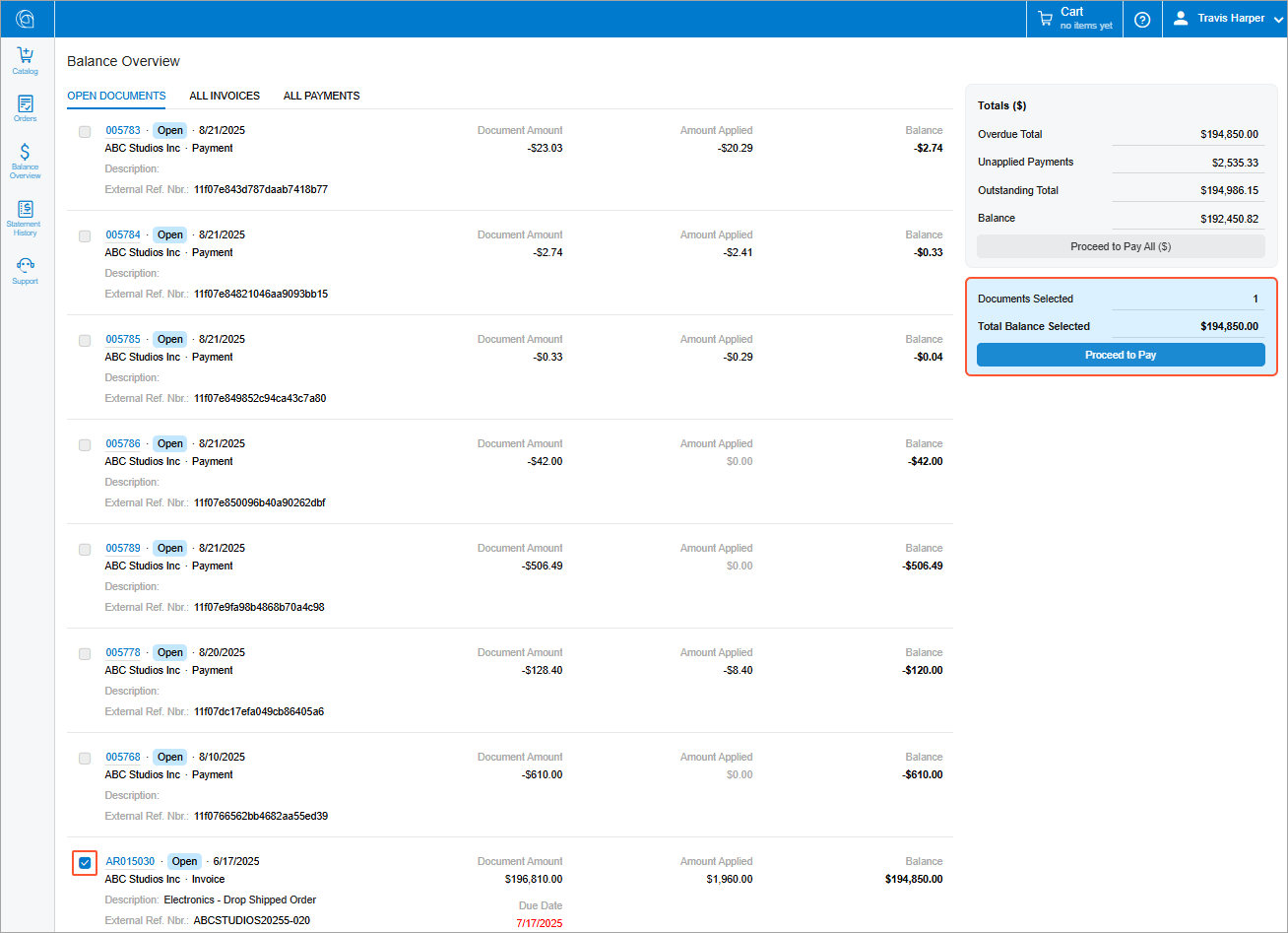Open payment document link 005786
Viewport: 1288px width, 933px height.
(x=123, y=443)
